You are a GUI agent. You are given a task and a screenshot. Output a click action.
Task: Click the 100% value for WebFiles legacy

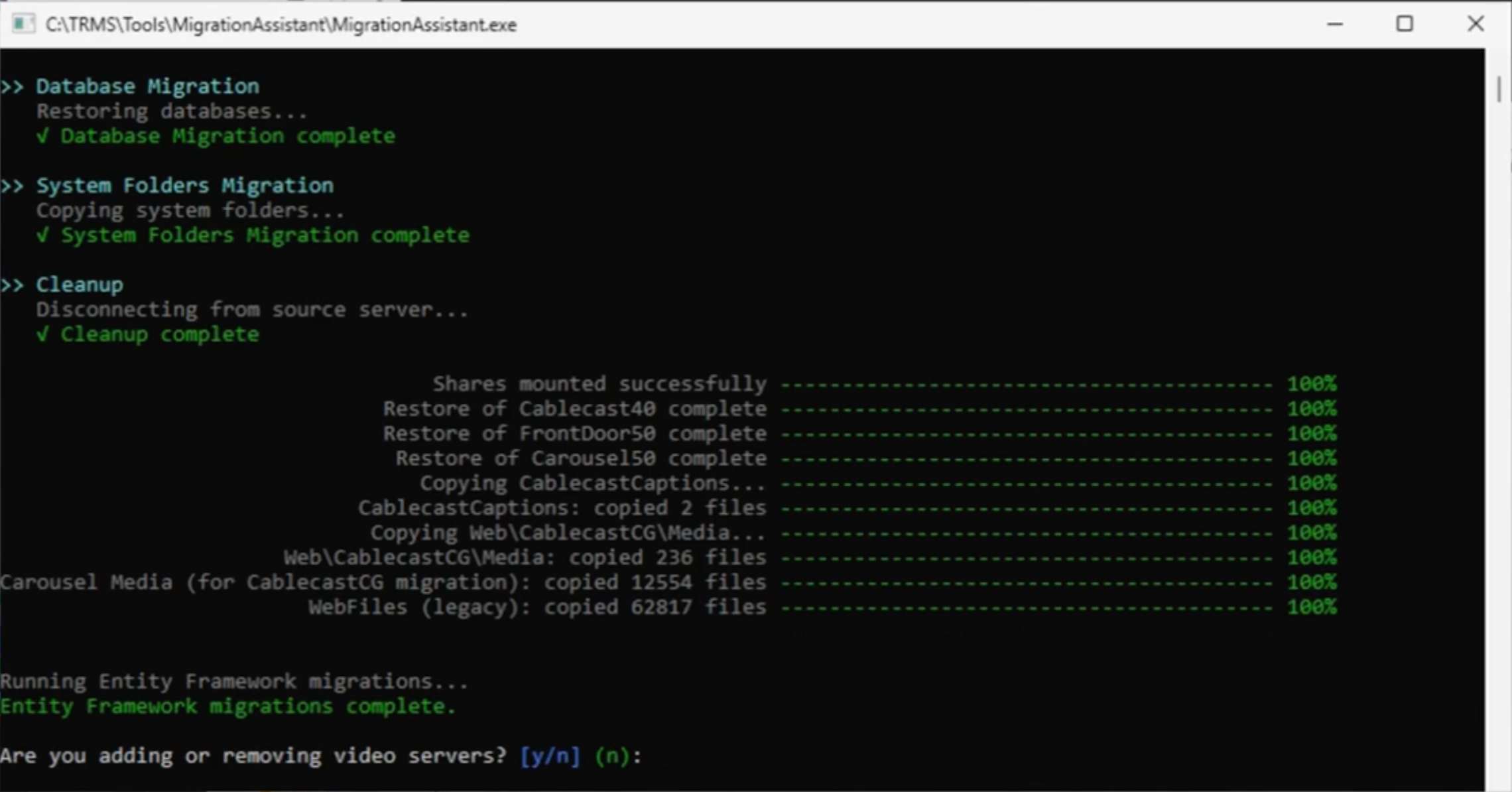(1312, 607)
